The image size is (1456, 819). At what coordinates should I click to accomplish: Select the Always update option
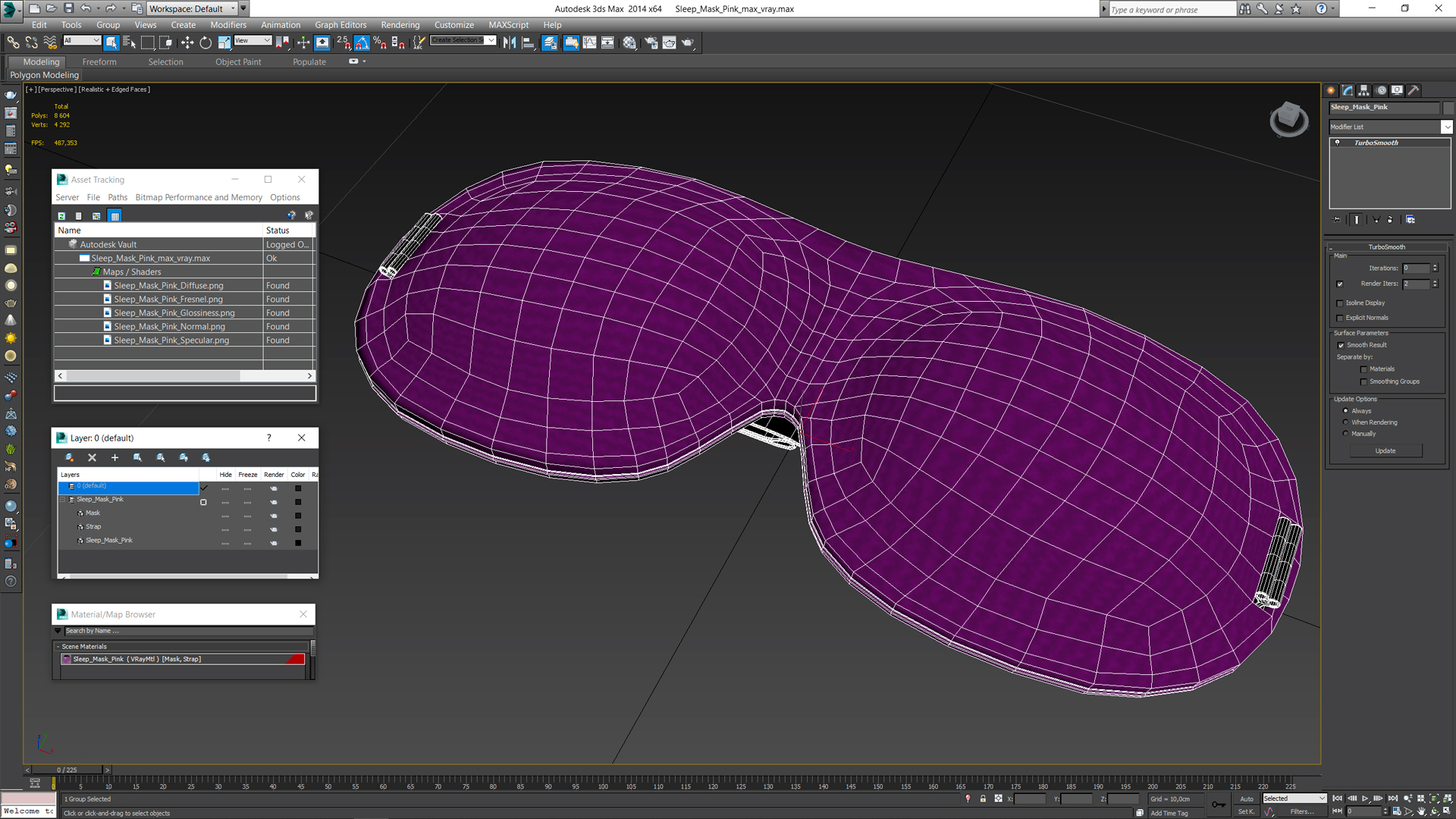pos(1345,411)
